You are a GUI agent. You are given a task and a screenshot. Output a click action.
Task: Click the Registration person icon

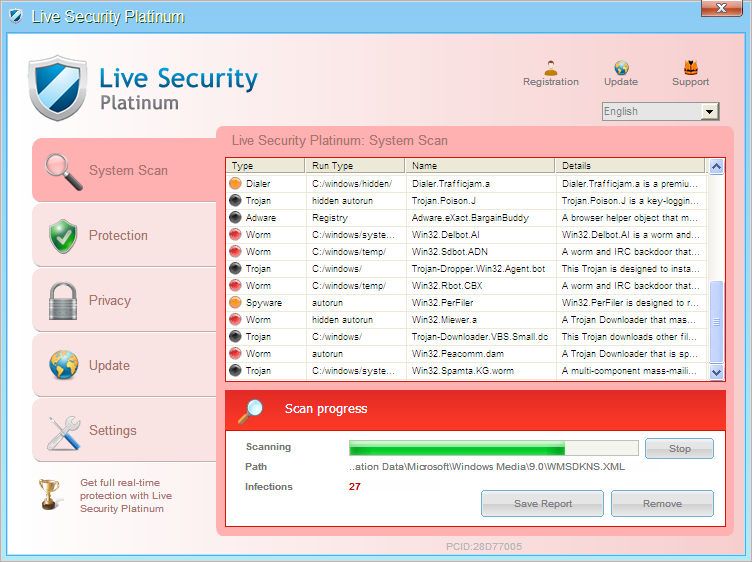(551, 68)
